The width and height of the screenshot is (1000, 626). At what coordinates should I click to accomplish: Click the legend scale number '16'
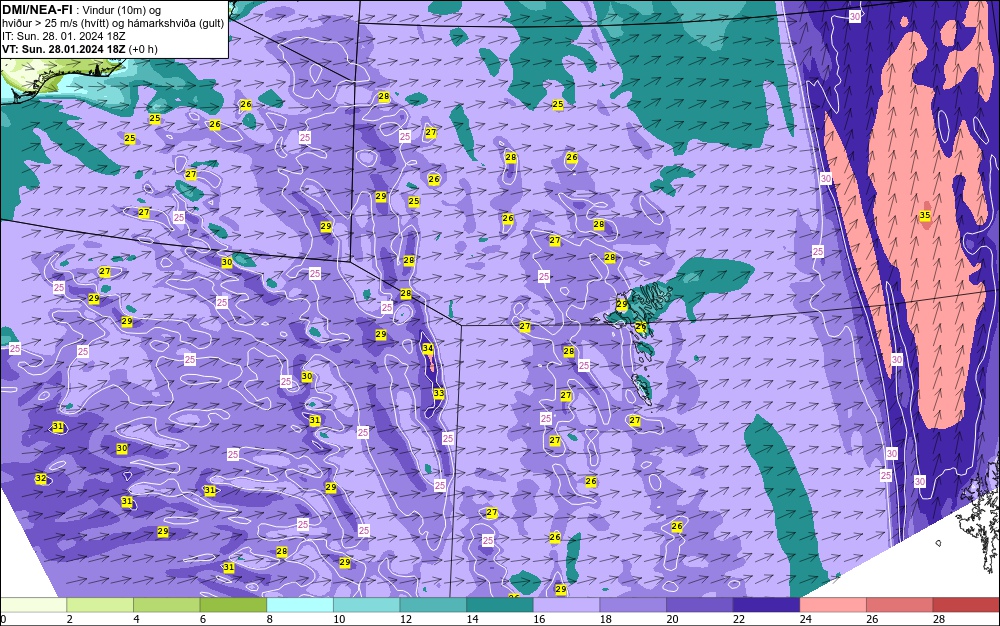[x=539, y=619]
